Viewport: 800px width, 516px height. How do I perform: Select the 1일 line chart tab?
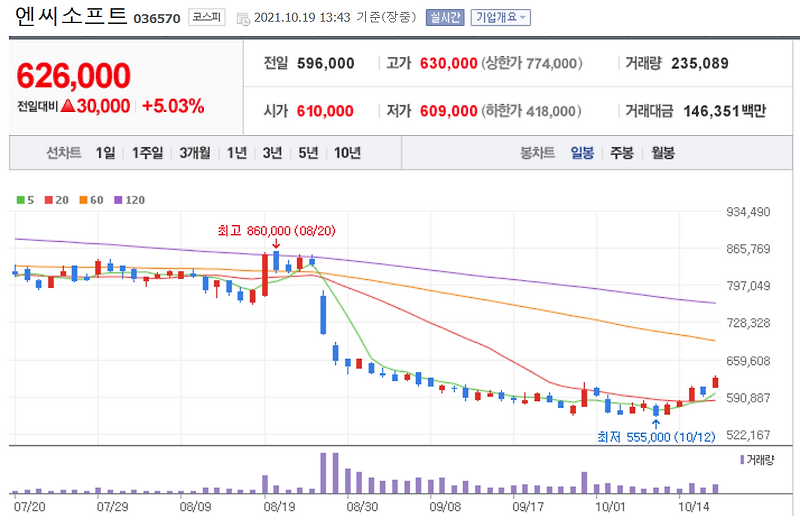(x=105, y=153)
